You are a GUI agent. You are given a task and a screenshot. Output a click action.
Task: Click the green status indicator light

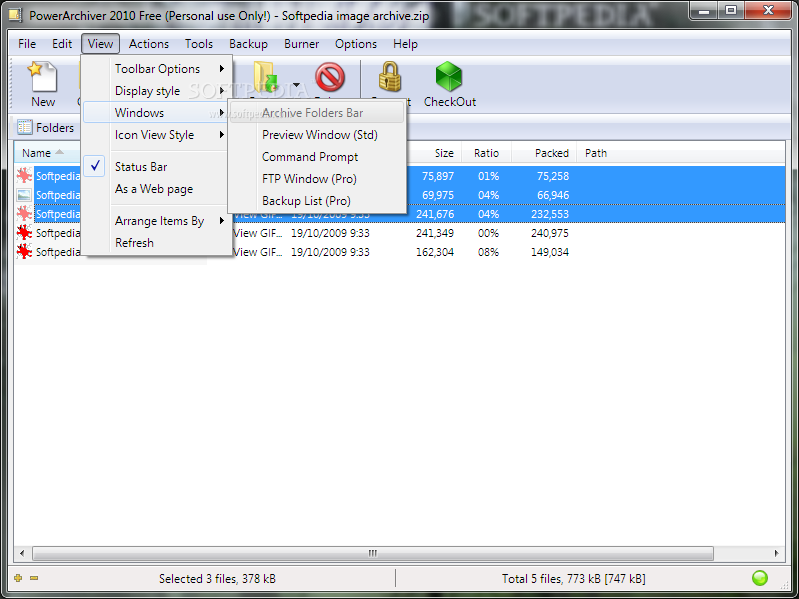pos(760,578)
